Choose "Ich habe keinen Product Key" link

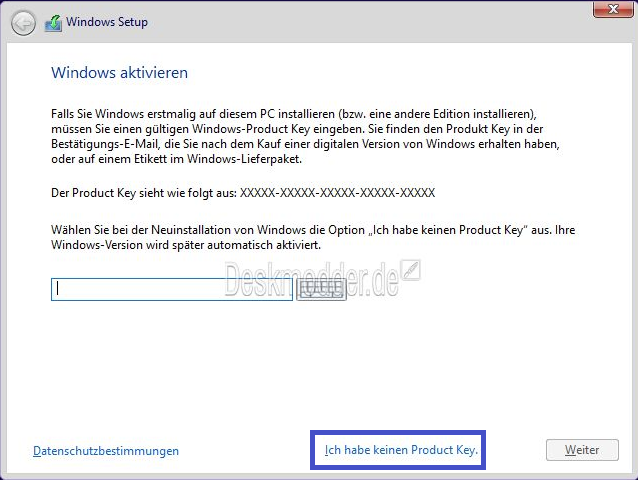(401, 450)
